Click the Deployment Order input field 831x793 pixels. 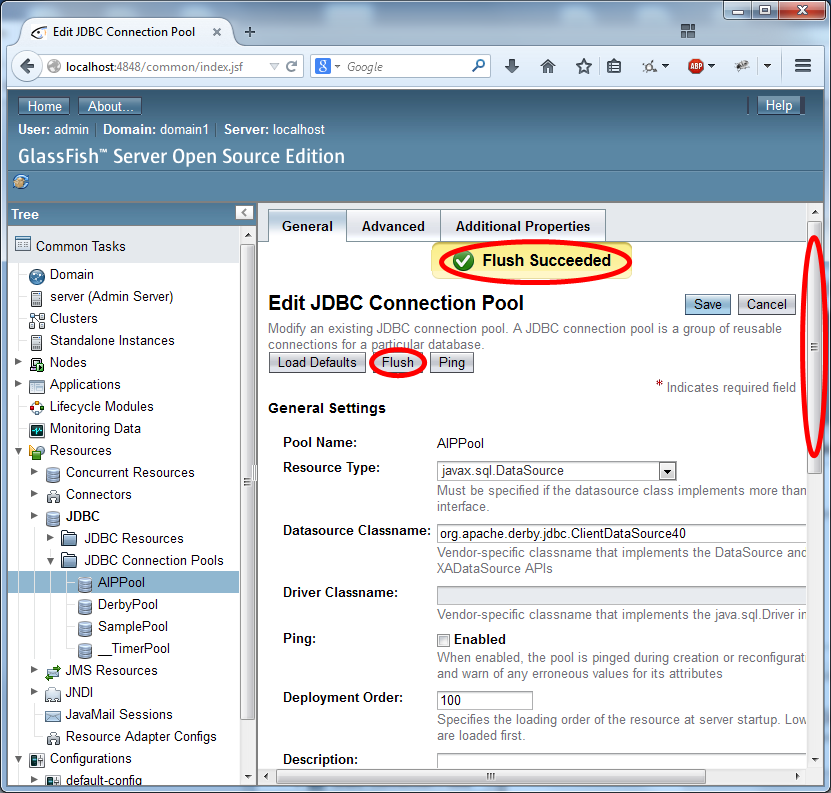484,700
